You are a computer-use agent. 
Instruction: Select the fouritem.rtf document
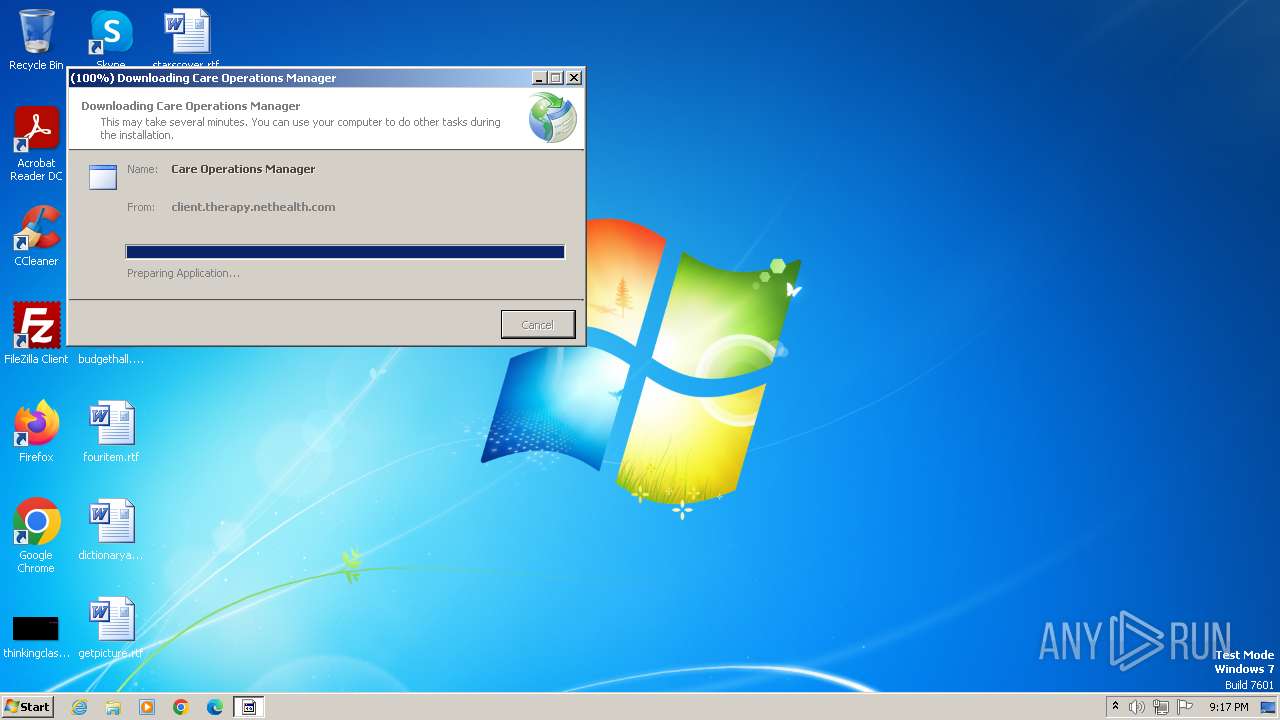[111, 431]
